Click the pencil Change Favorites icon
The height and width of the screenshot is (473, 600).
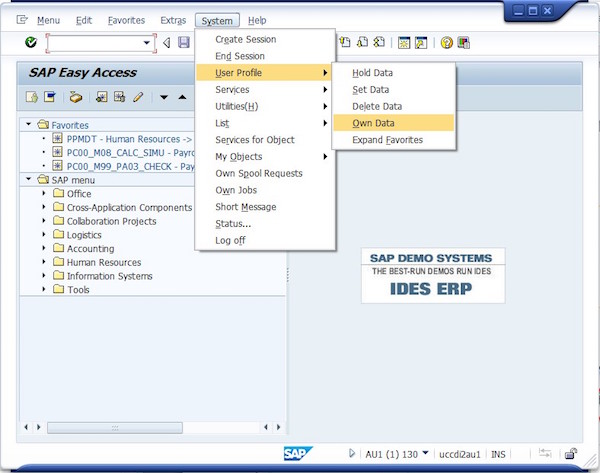pos(138,97)
